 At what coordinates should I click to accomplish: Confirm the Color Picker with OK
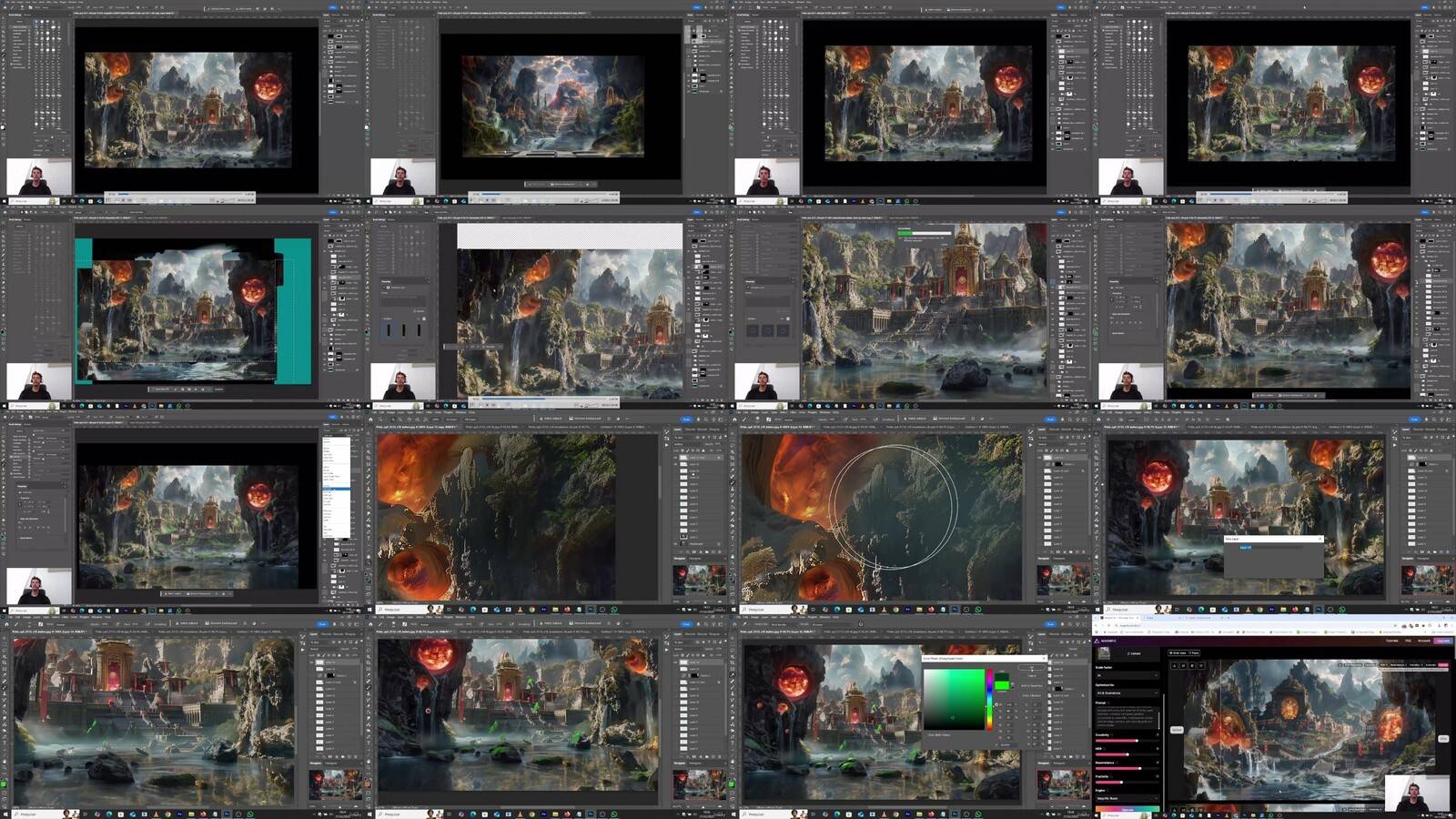(1032, 668)
